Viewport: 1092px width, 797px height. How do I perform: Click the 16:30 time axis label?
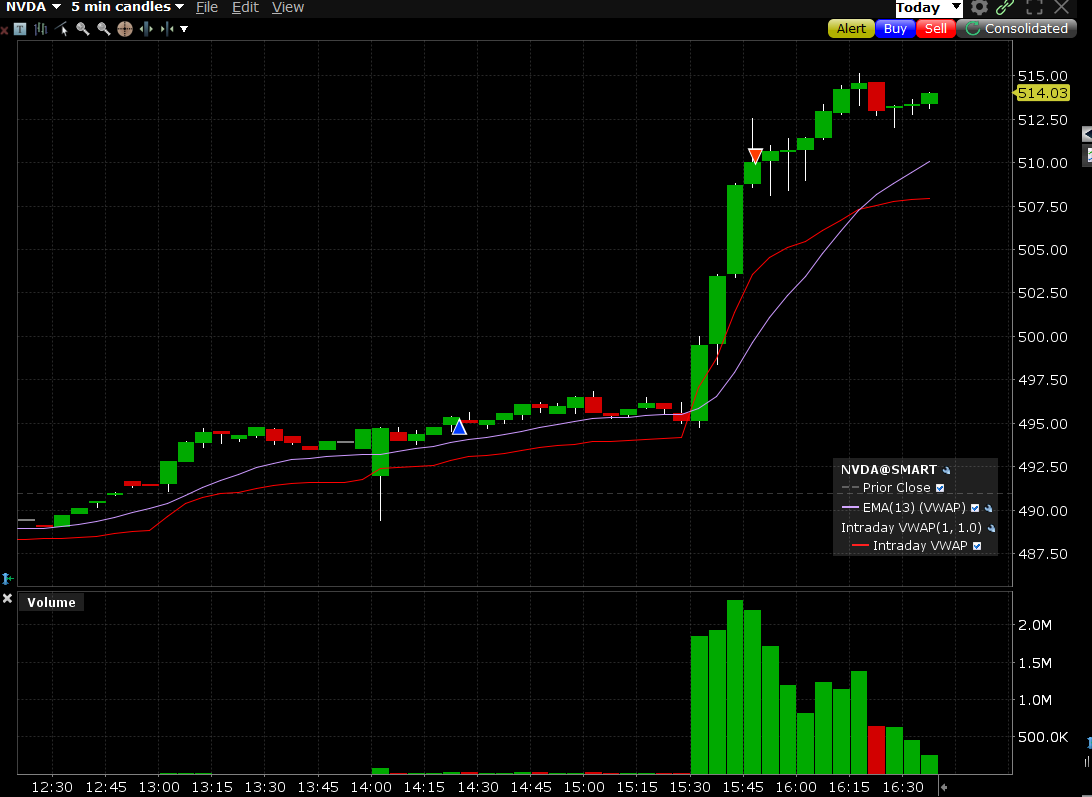[903, 787]
